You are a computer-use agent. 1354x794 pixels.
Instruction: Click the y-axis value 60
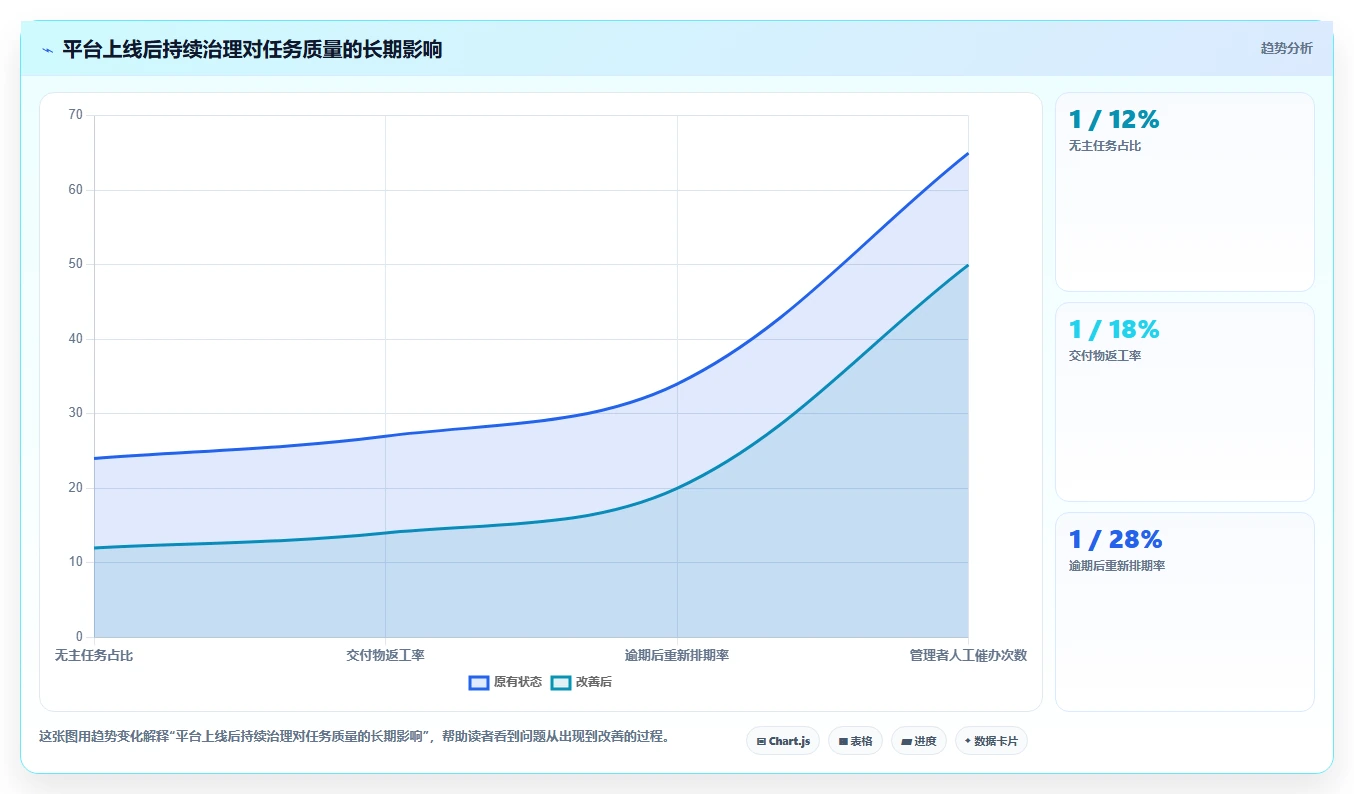pyautogui.click(x=76, y=190)
